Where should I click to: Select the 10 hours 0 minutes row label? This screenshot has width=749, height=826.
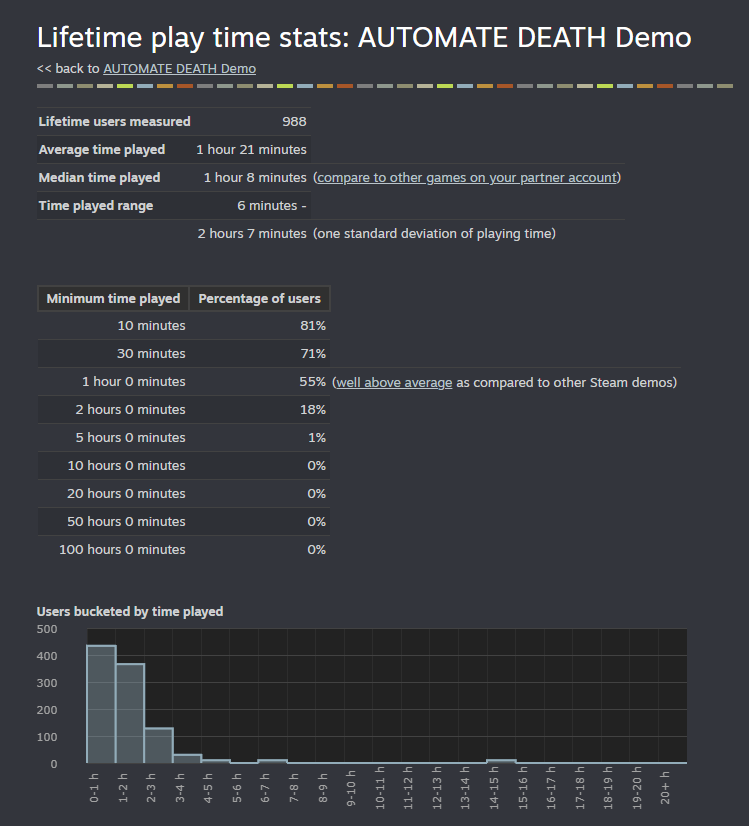coord(126,465)
